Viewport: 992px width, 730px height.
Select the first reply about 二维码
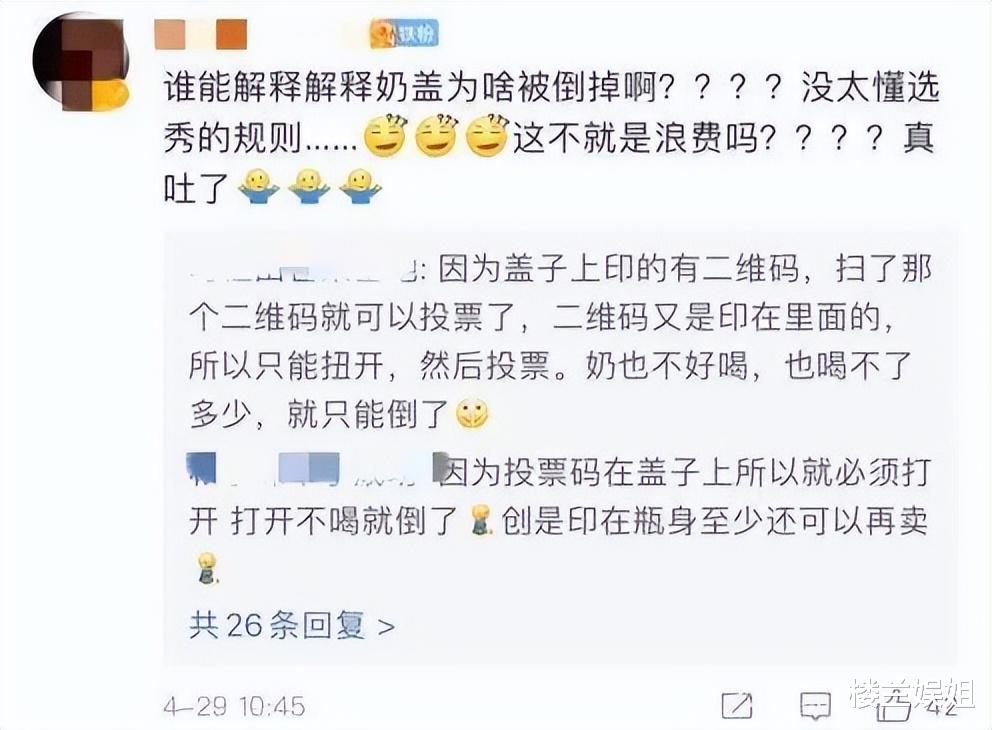click(x=560, y=342)
